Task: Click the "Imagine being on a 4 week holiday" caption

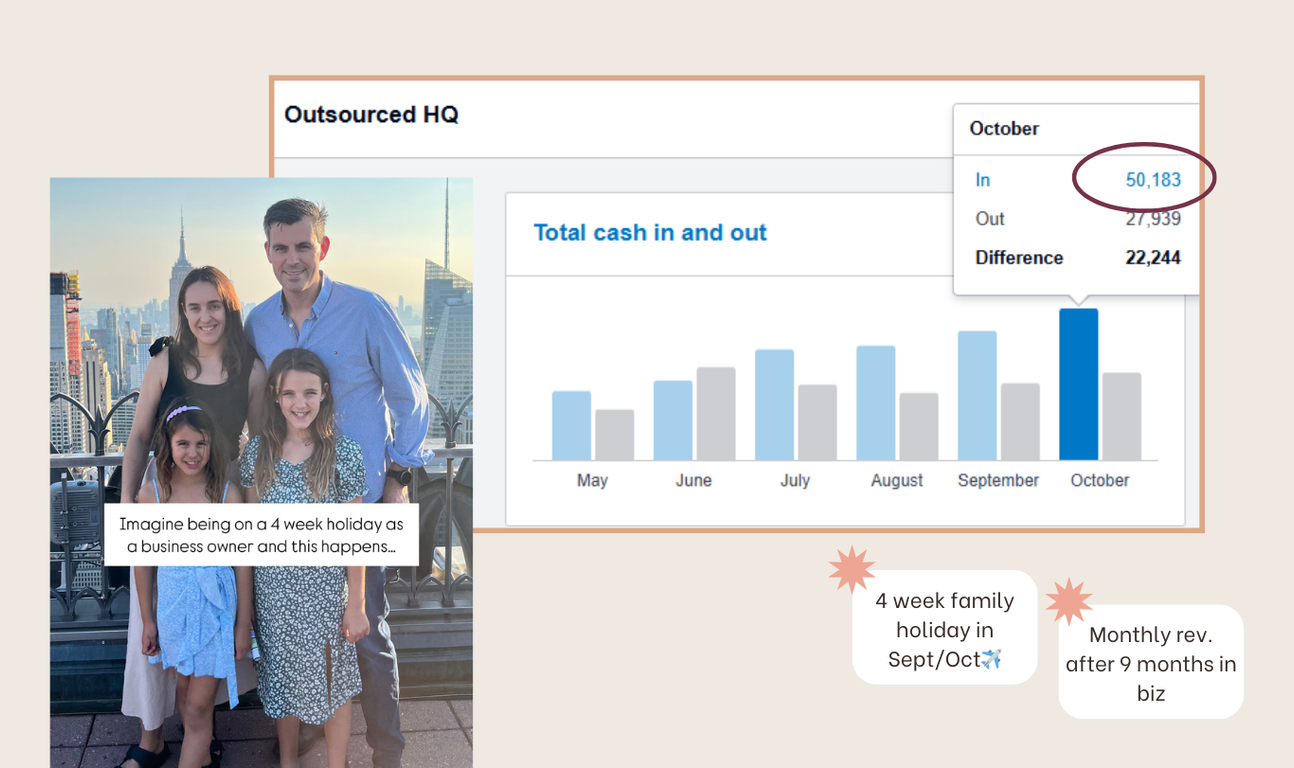Action: click(x=261, y=535)
